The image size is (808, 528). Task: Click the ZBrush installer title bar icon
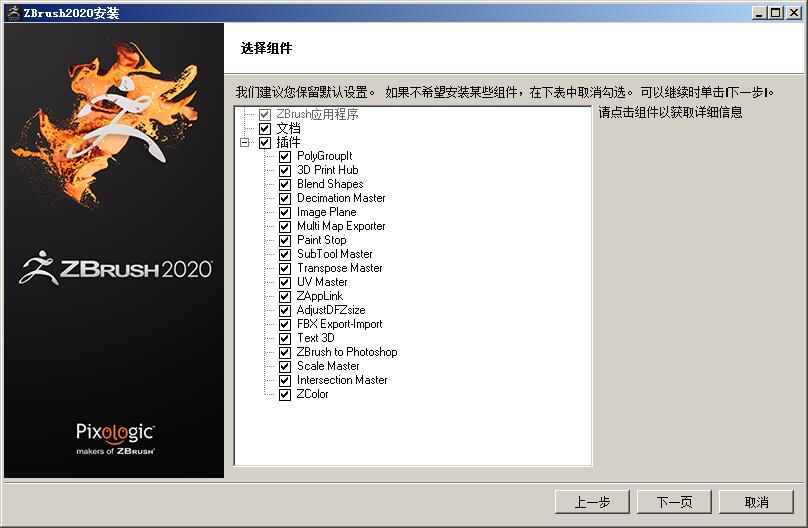pyautogui.click(x=13, y=13)
